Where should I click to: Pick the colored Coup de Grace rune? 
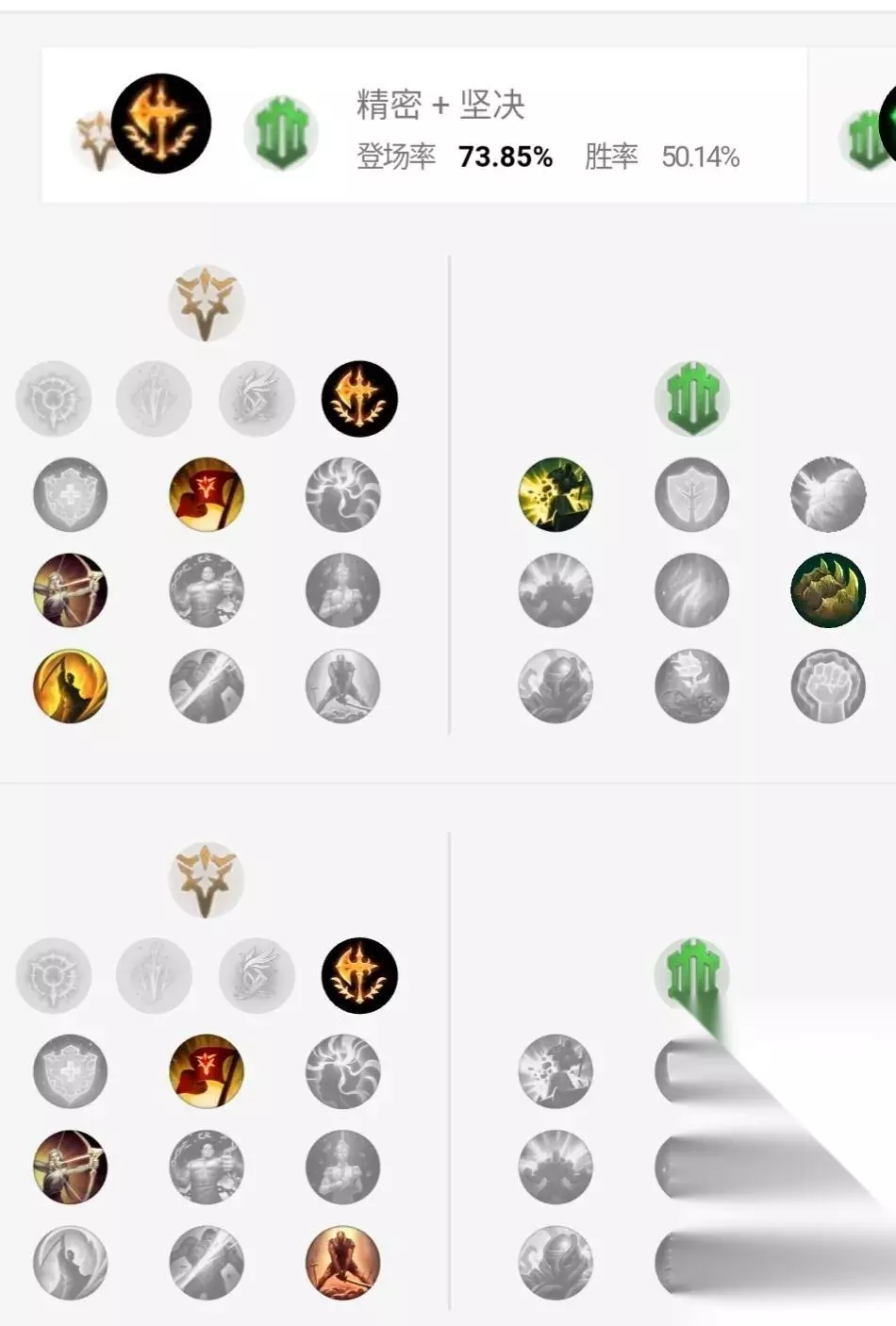pyautogui.click(x=70, y=686)
